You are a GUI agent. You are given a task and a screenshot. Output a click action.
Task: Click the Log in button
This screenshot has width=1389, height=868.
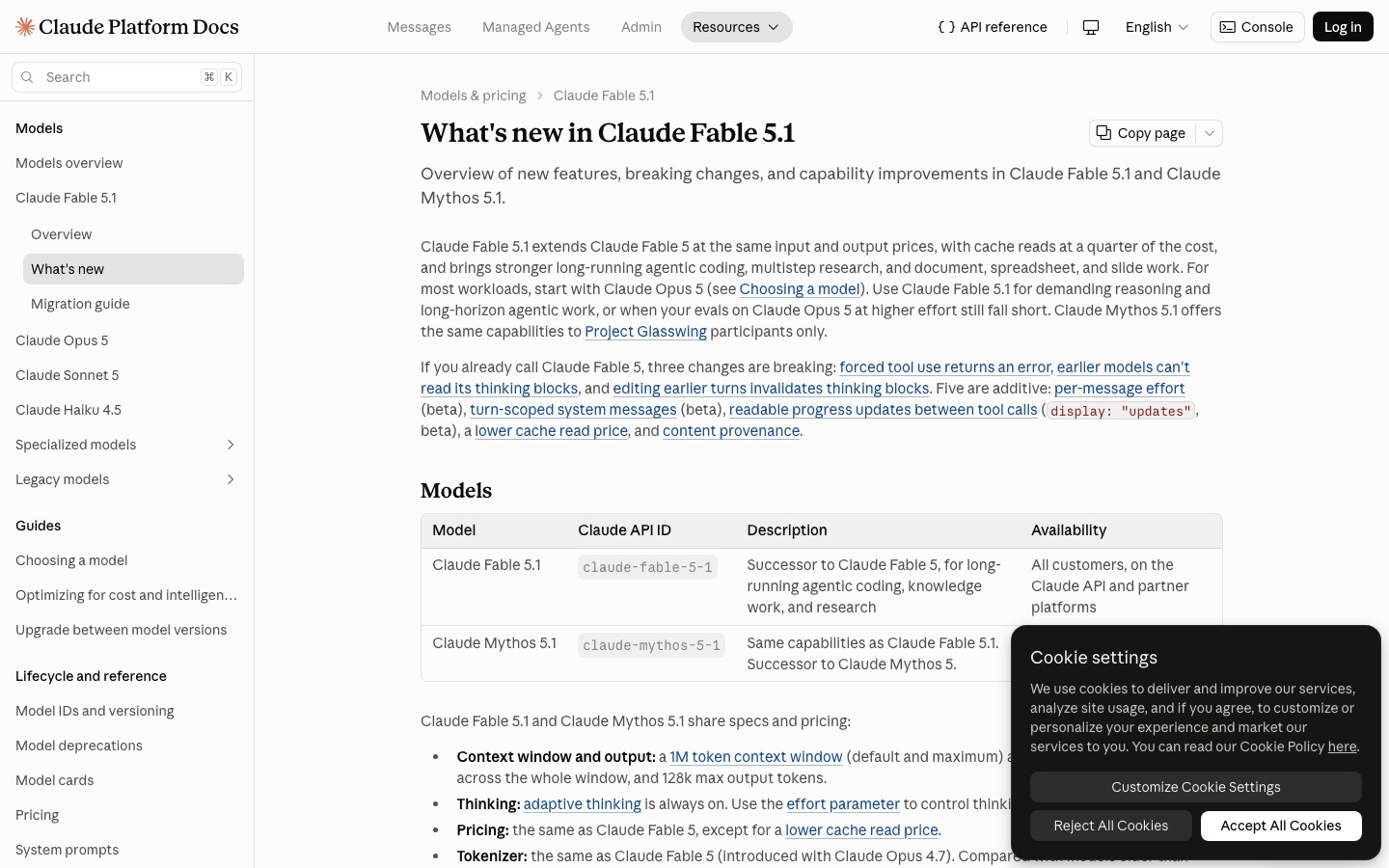[x=1343, y=27]
